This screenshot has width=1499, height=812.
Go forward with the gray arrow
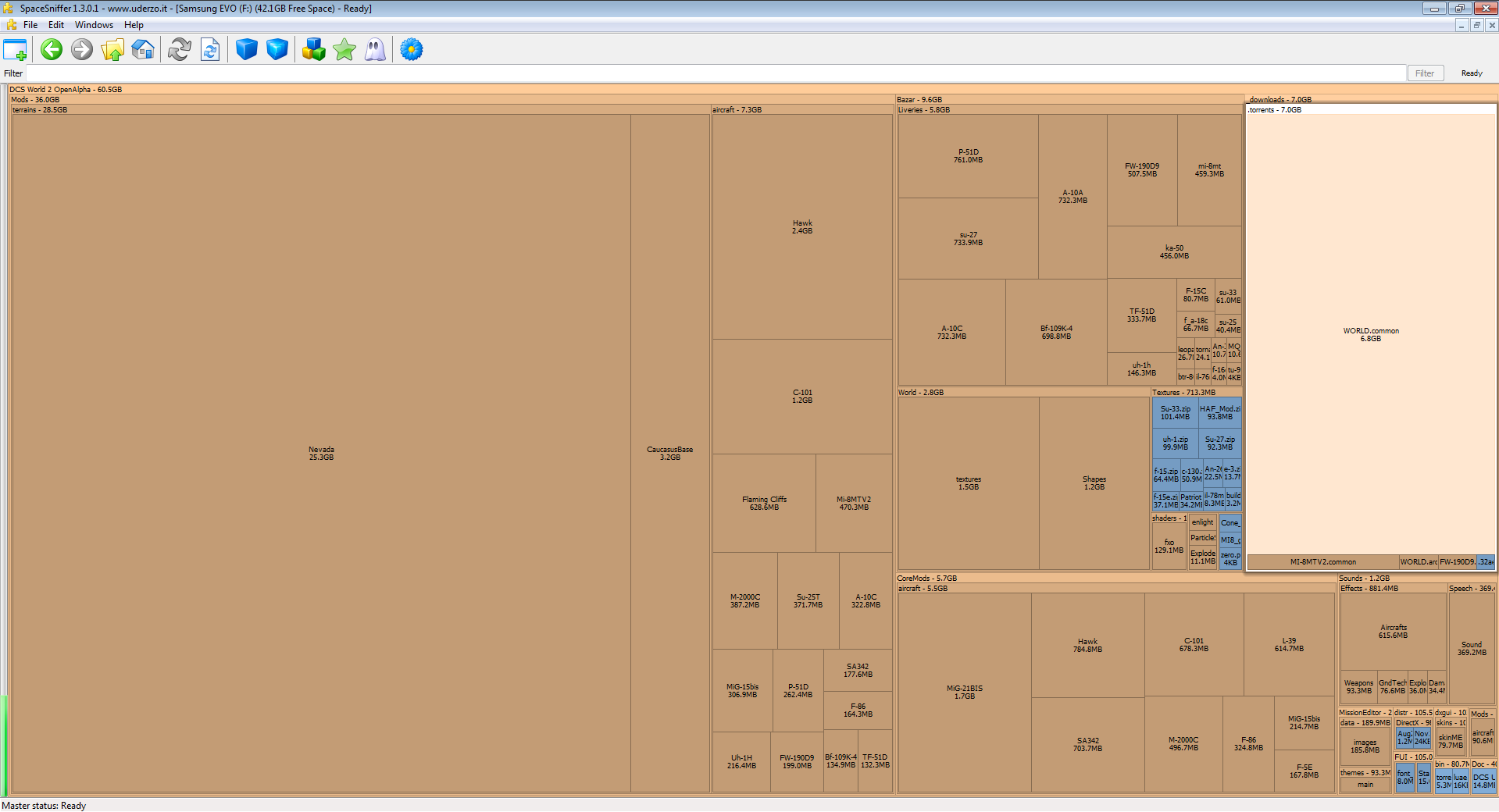tap(82, 50)
